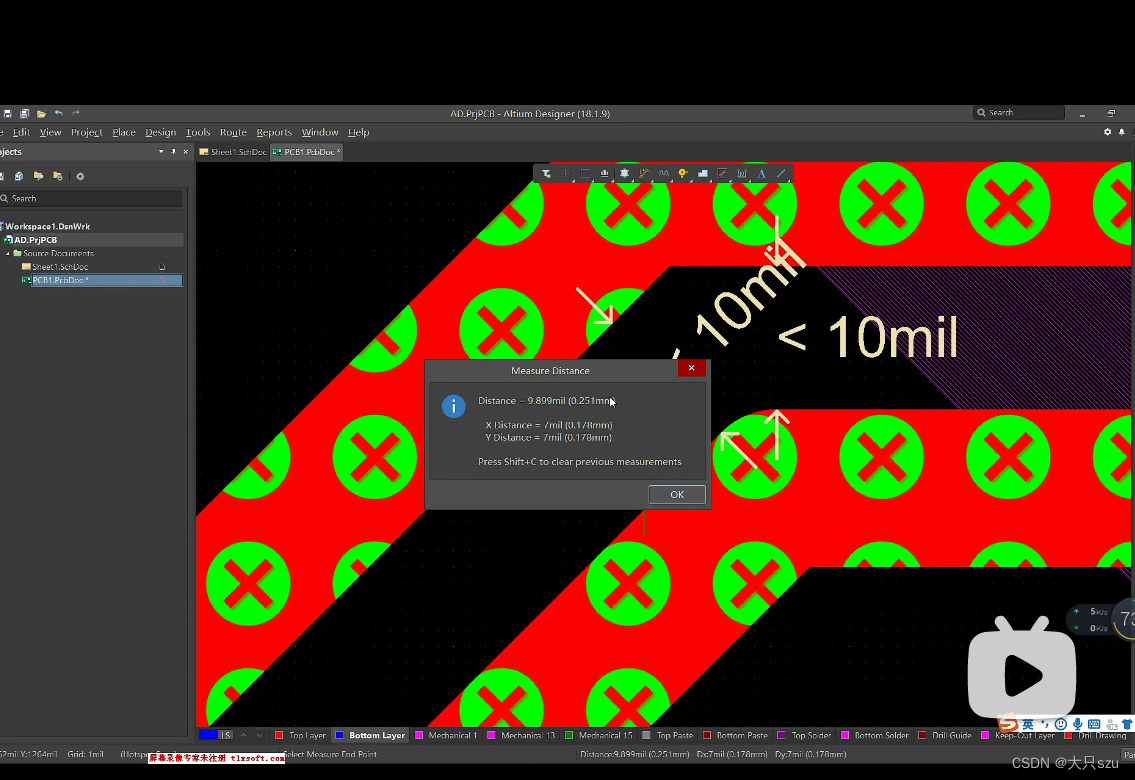Click OK in the Measure Distance dialog
This screenshot has width=1135, height=780.
pyautogui.click(x=677, y=494)
